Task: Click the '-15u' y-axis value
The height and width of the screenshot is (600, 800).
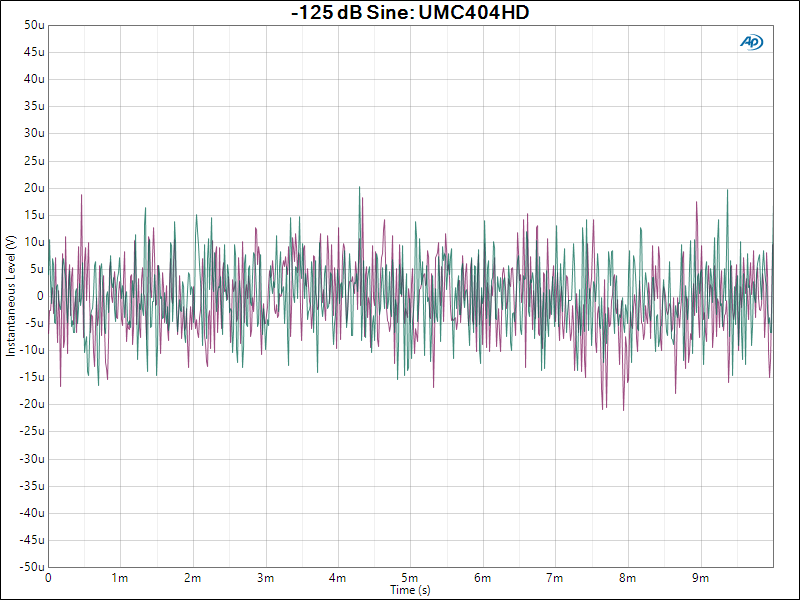Action: coord(32,378)
